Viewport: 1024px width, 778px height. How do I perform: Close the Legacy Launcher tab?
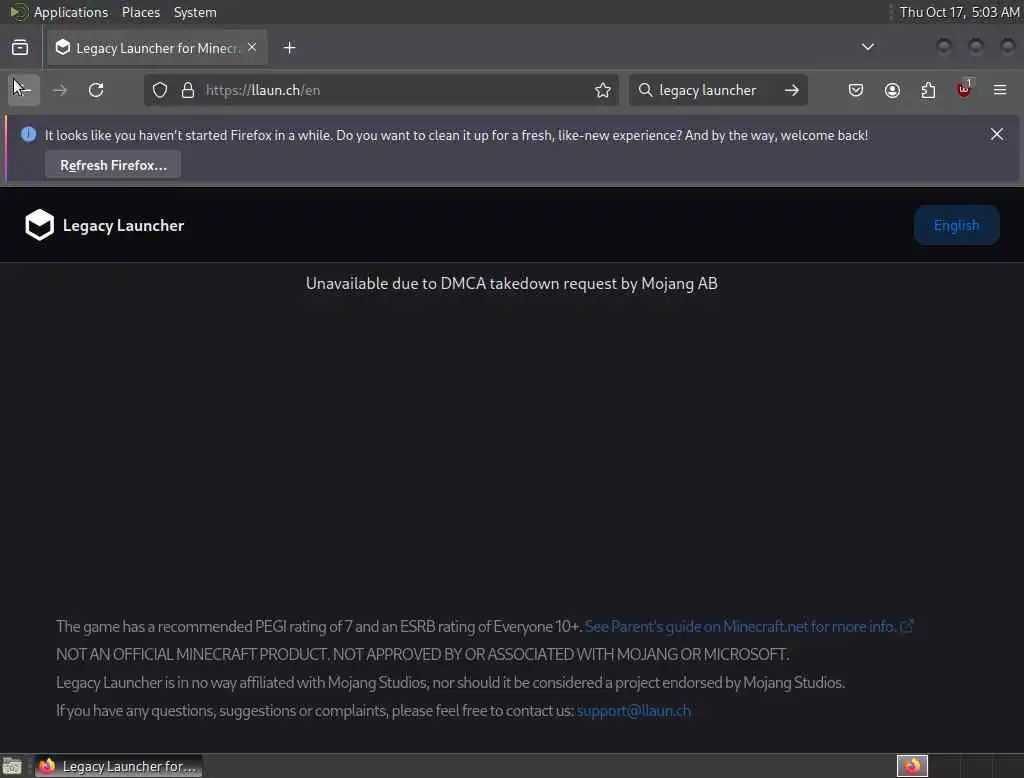tap(252, 47)
